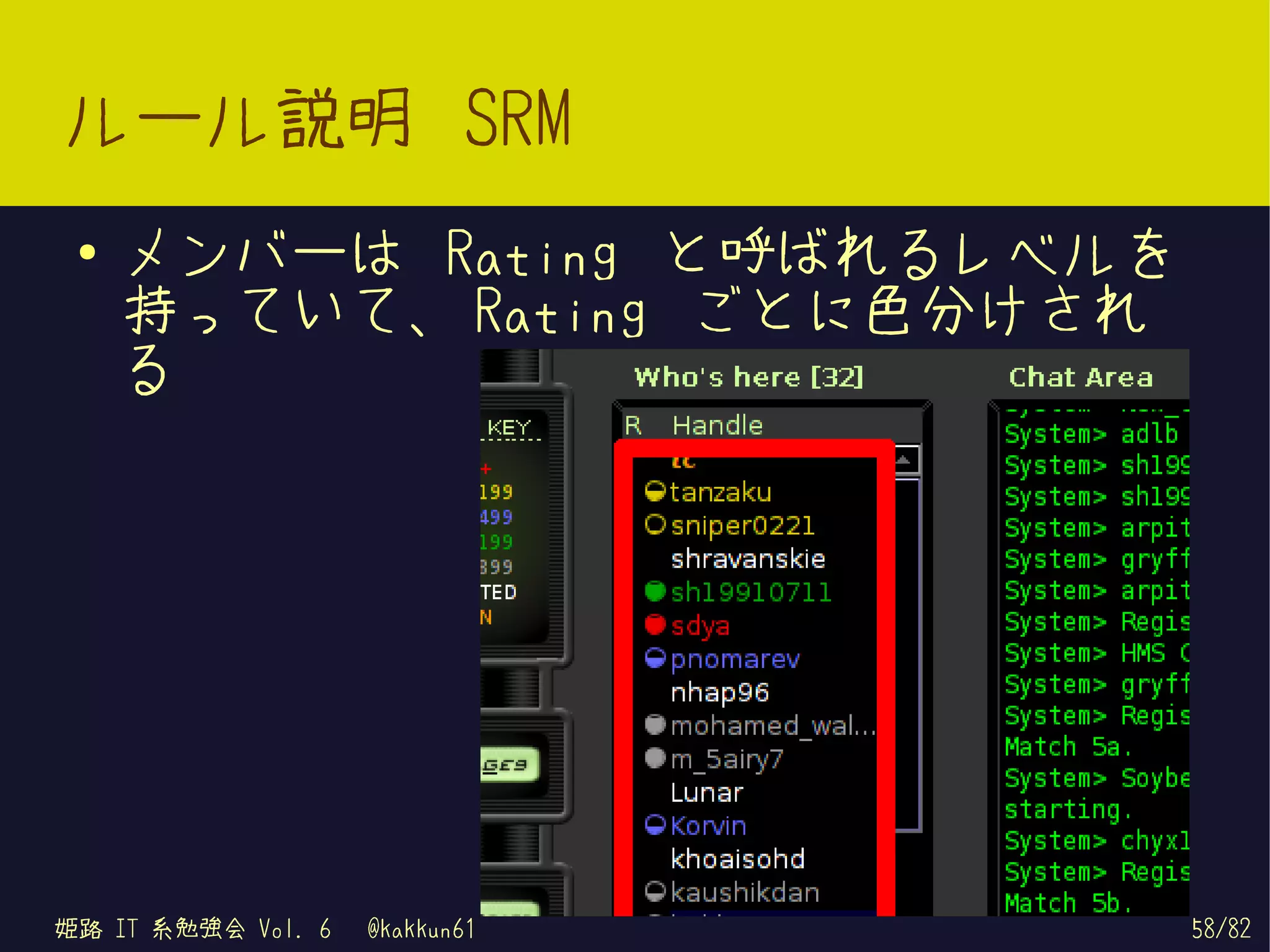Sort by the Handle column header
This screenshot has width=1270, height=952.
pyautogui.click(x=717, y=425)
